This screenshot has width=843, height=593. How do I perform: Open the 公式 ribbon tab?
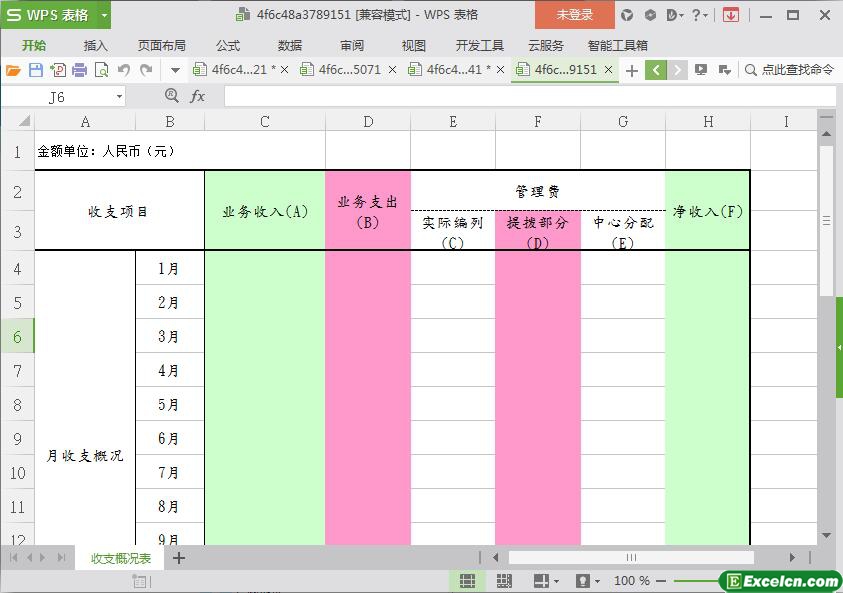(x=228, y=46)
